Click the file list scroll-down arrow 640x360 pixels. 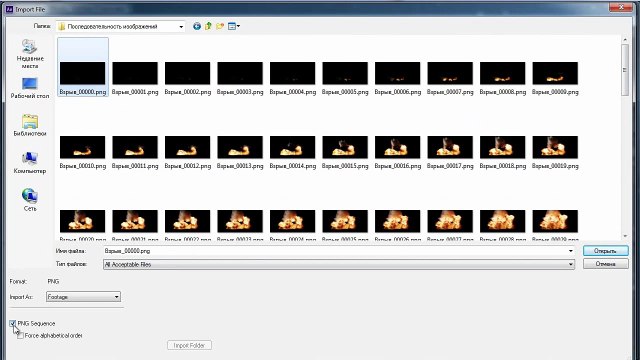[625, 236]
